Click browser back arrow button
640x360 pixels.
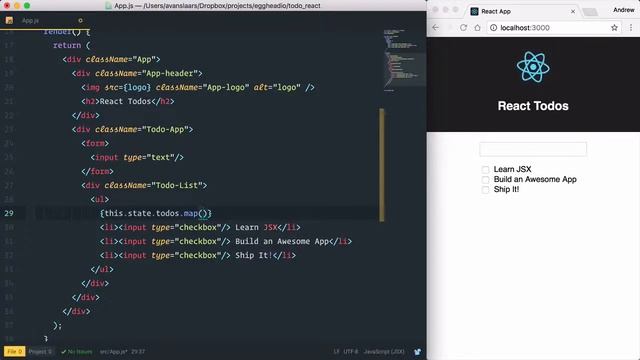436,28
